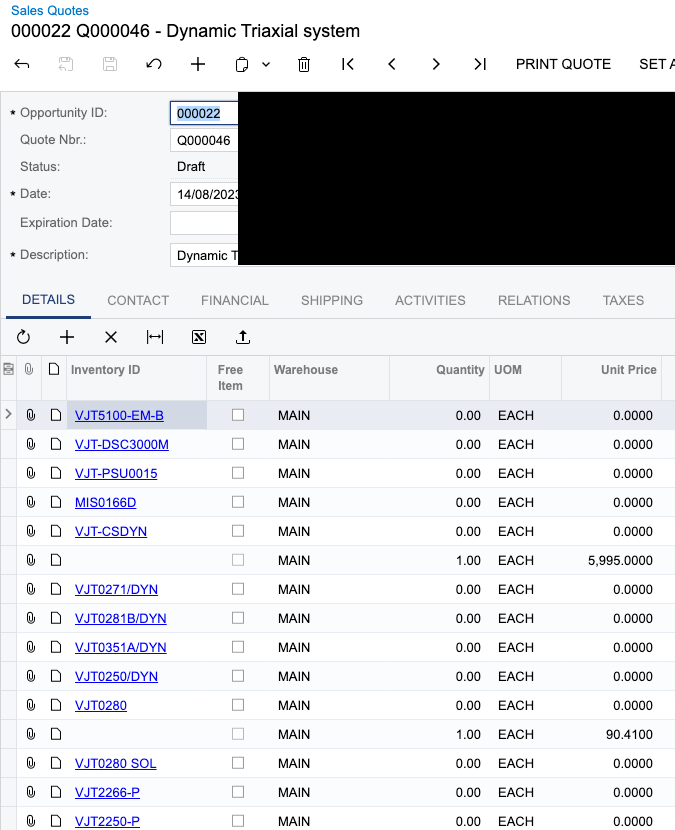
Task: Click attachment paperclip on MIS0166D row
Action: (x=31, y=502)
